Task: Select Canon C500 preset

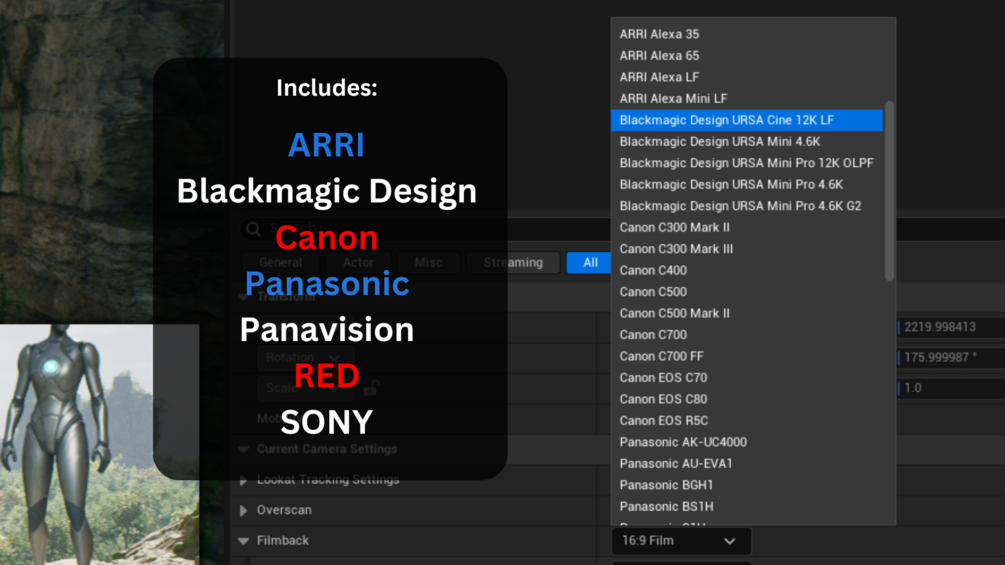Action: [x=747, y=291]
